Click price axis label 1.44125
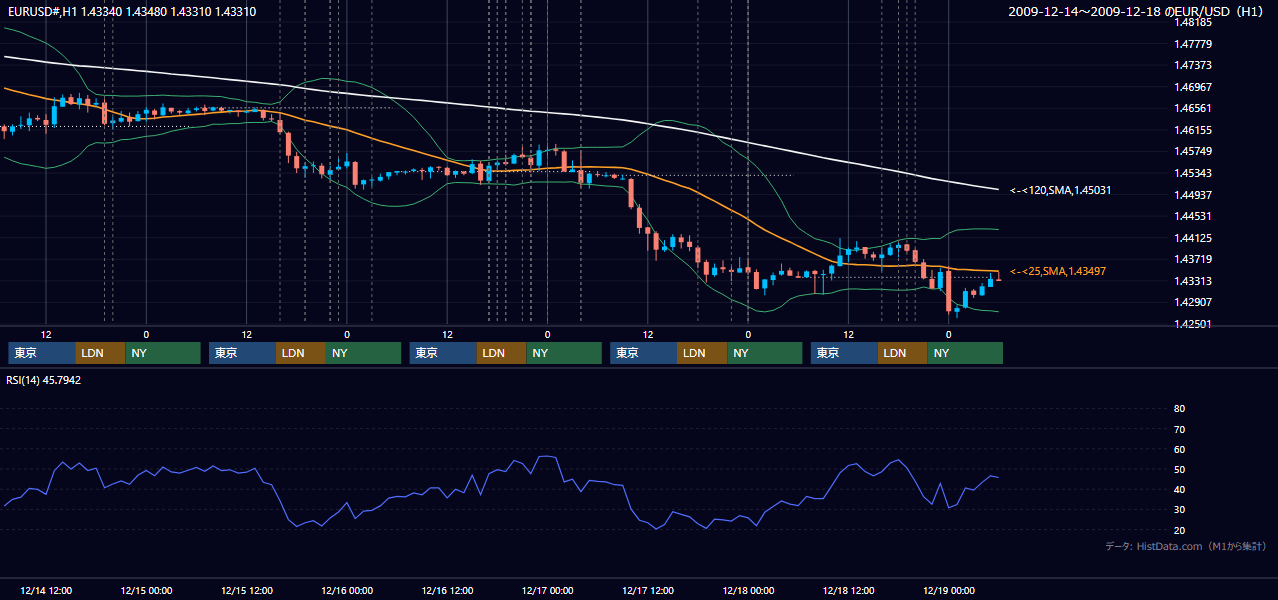The width and height of the screenshot is (1278, 600). (1192, 238)
